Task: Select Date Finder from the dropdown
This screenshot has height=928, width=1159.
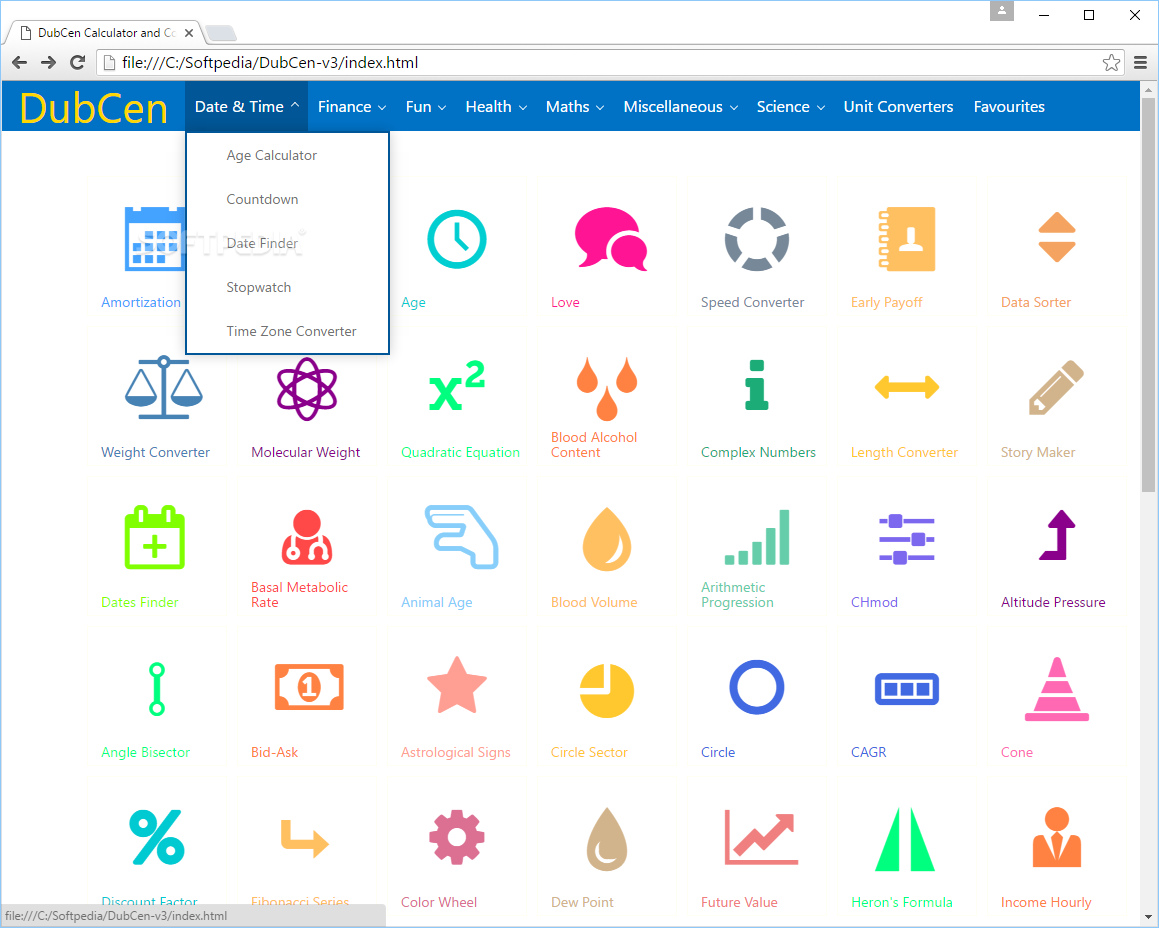Action: (x=288, y=243)
